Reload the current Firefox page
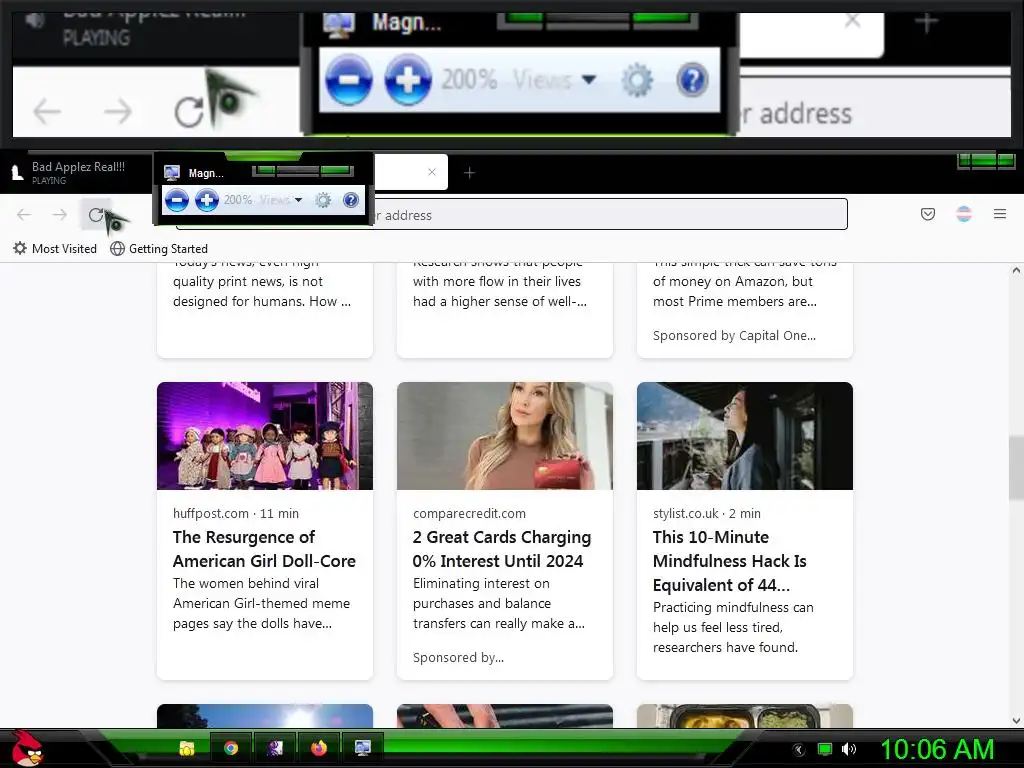The image size is (1024, 768). [96, 214]
